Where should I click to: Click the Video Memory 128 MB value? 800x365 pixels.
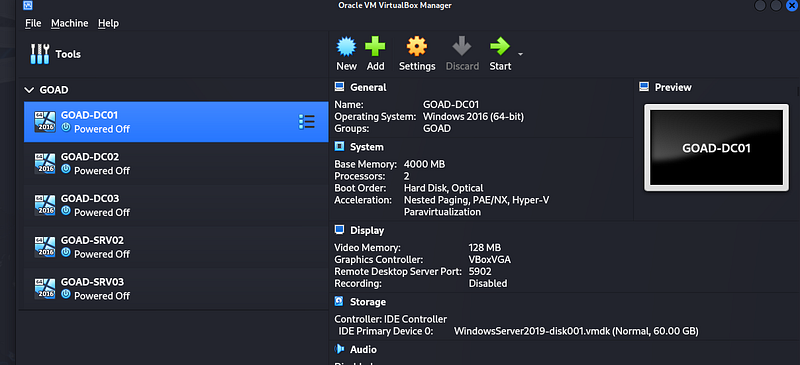[485, 248]
